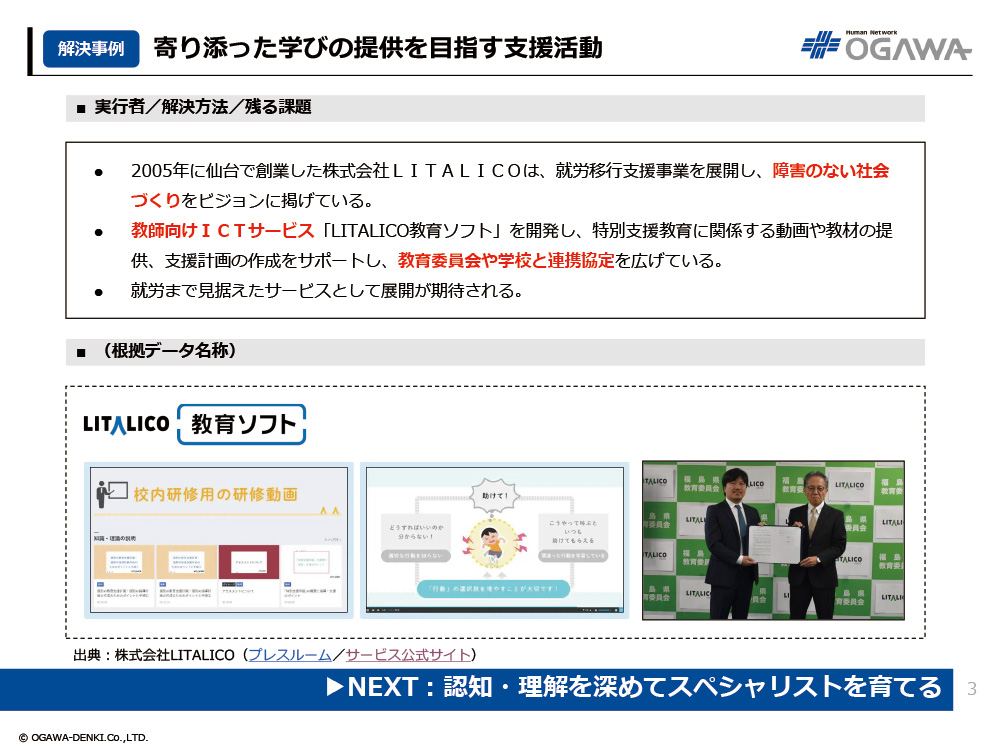Viewport: 1000px width, 750px height.
Task: Click the 校内研修用の研修動画 screenshot
Action: 219,540
